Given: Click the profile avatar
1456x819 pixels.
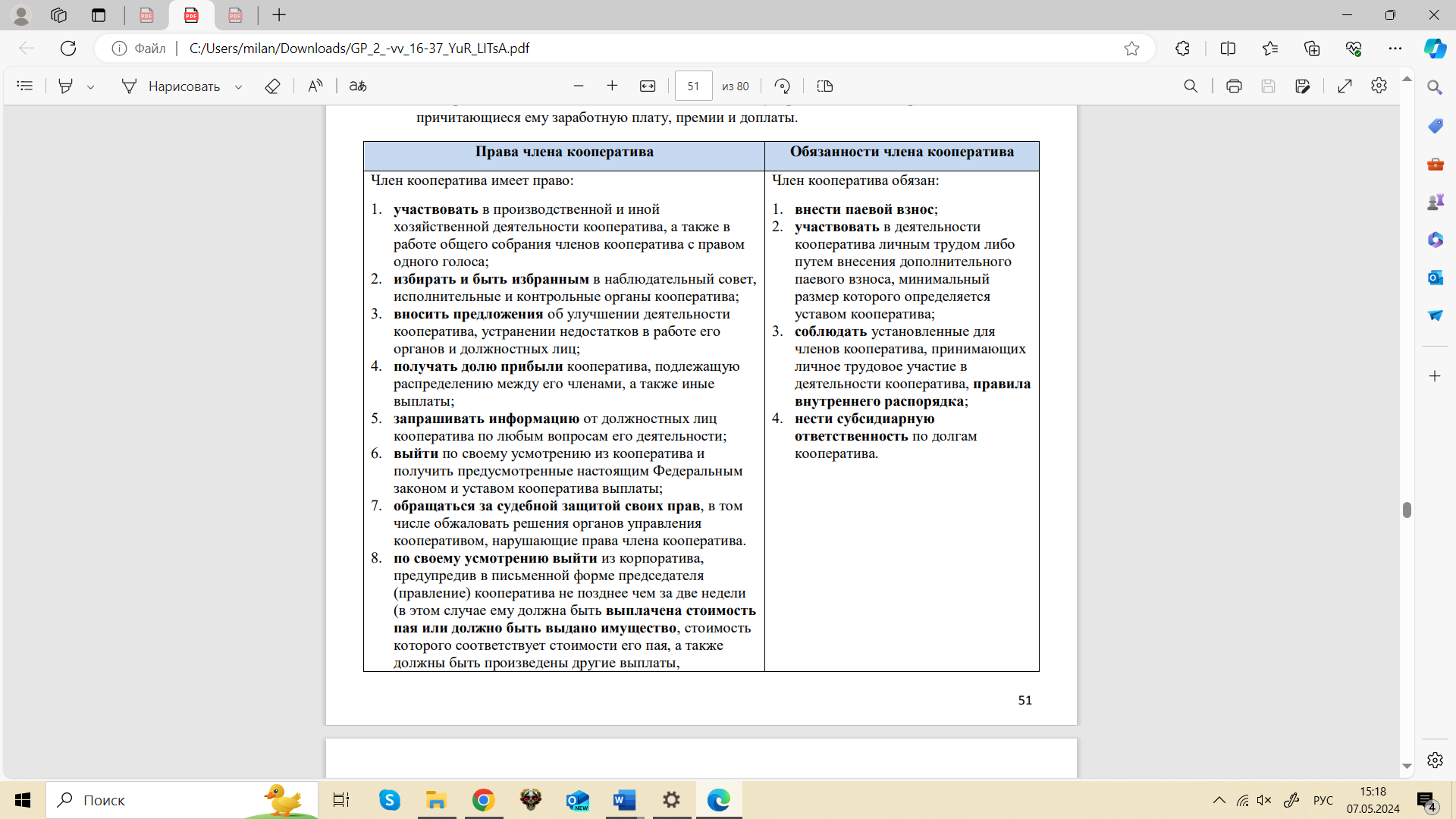Looking at the screenshot, I should (x=21, y=15).
